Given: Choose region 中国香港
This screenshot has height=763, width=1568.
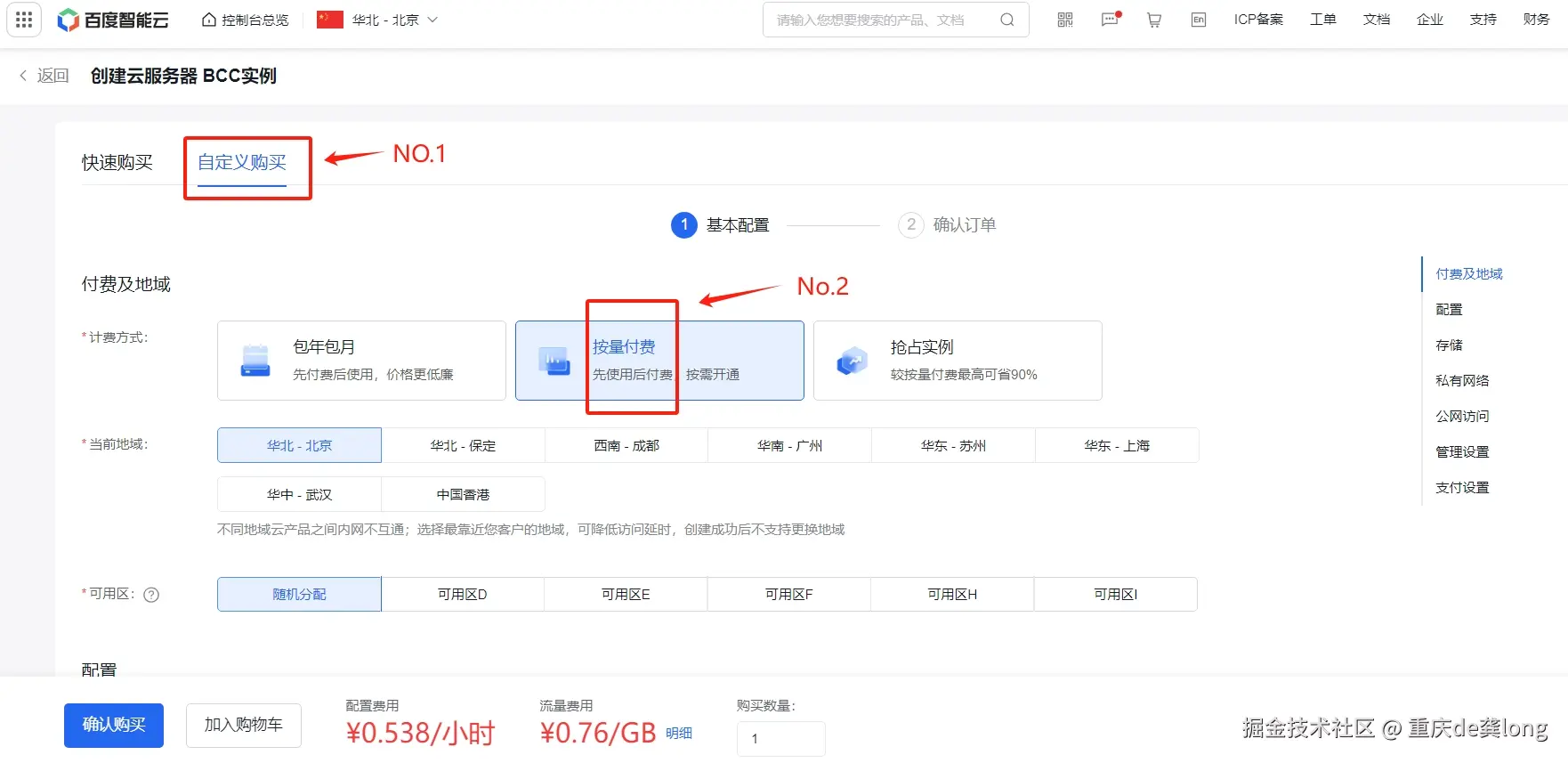Looking at the screenshot, I should coord(463,494).
